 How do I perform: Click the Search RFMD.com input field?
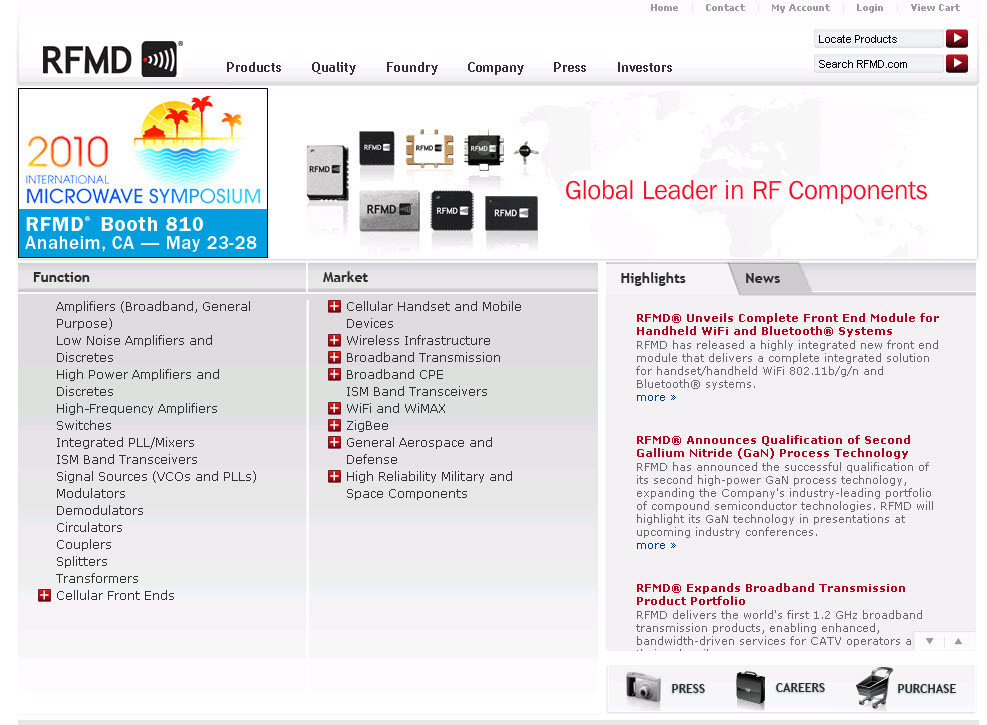[879, 64]
